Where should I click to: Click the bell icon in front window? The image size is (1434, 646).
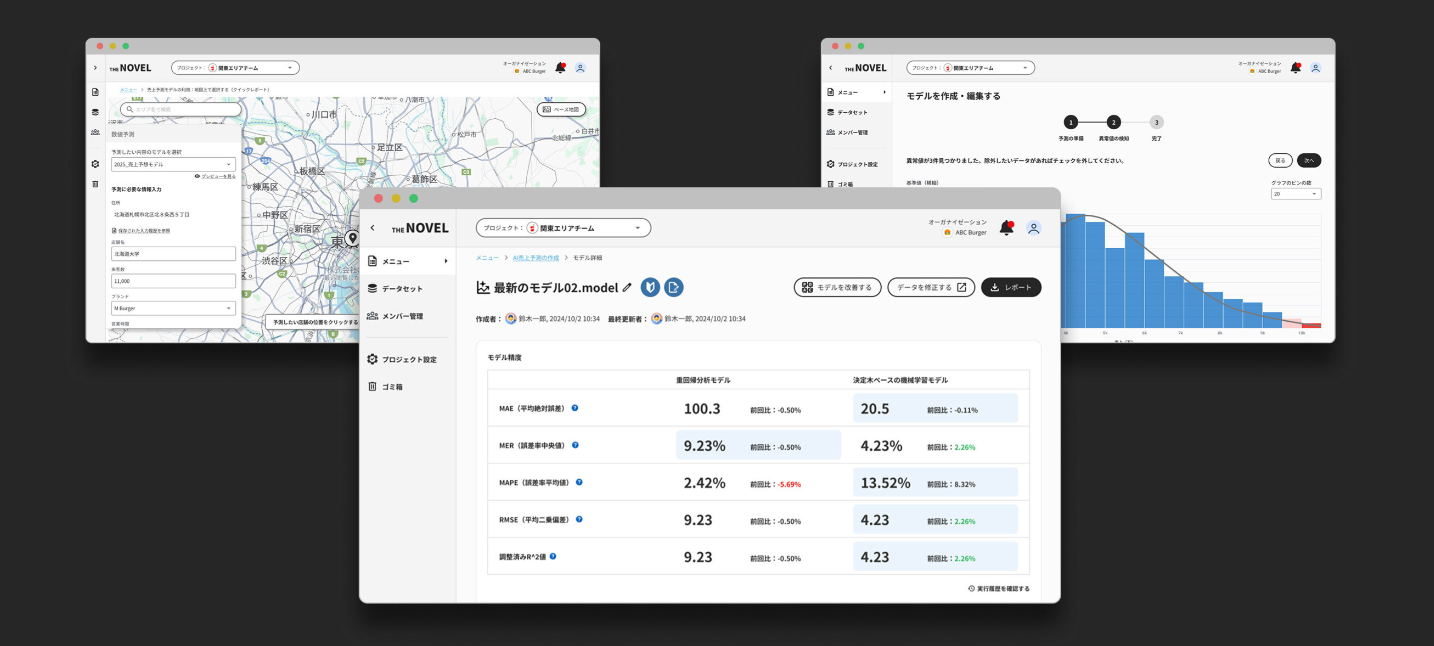(x=1006, y=227)
